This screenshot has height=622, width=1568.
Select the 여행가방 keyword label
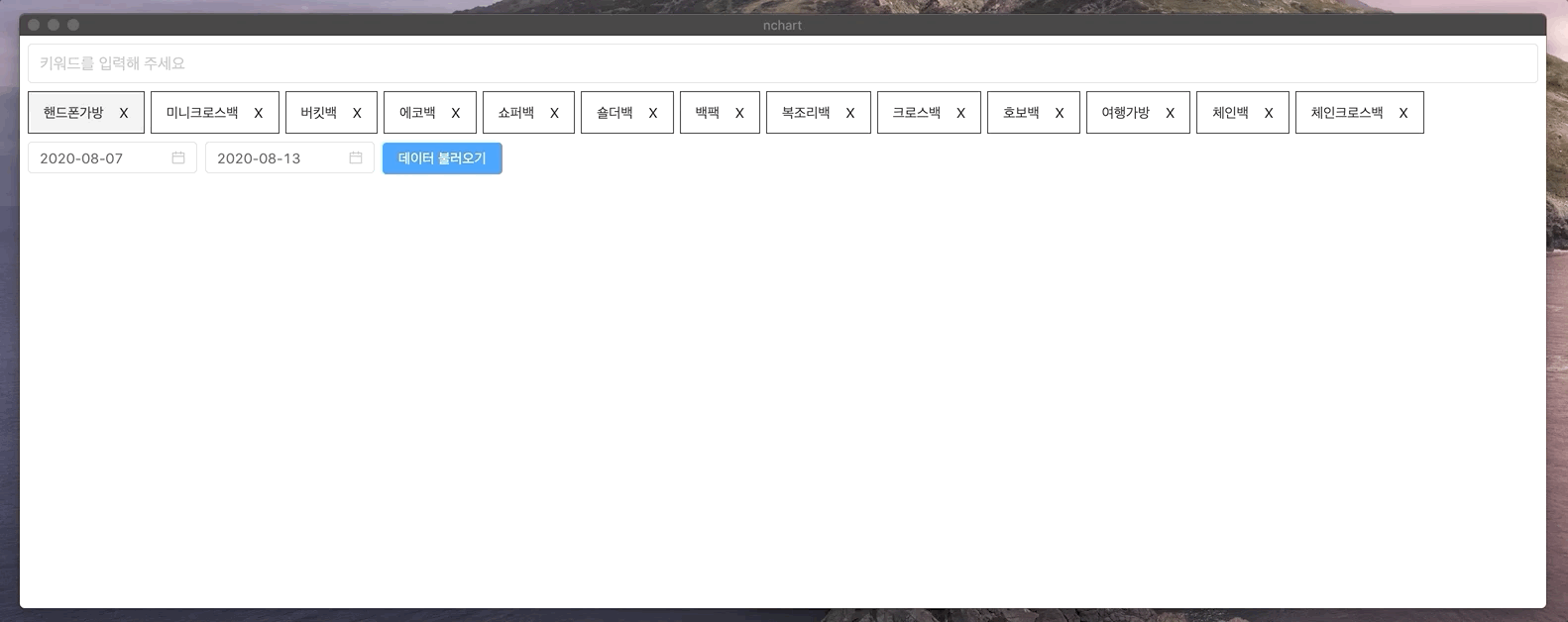coord(1126,113)
